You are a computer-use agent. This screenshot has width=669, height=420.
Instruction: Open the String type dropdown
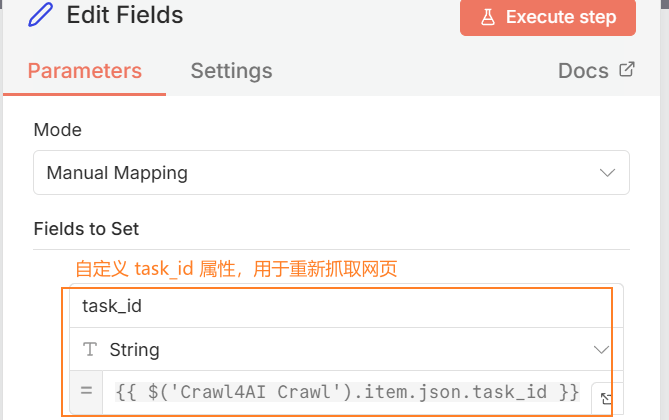pos(340,350)
